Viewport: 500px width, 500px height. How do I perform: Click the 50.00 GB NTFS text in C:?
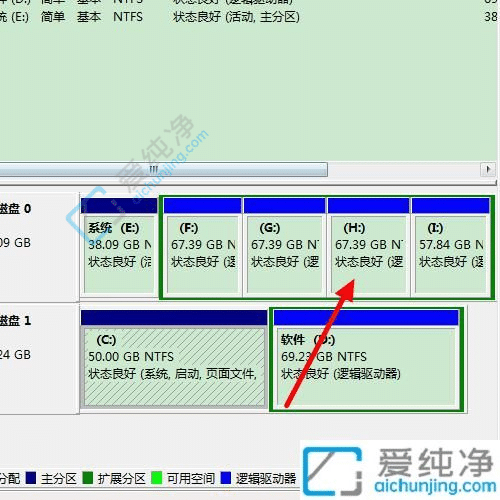click(x=131, y=357)
